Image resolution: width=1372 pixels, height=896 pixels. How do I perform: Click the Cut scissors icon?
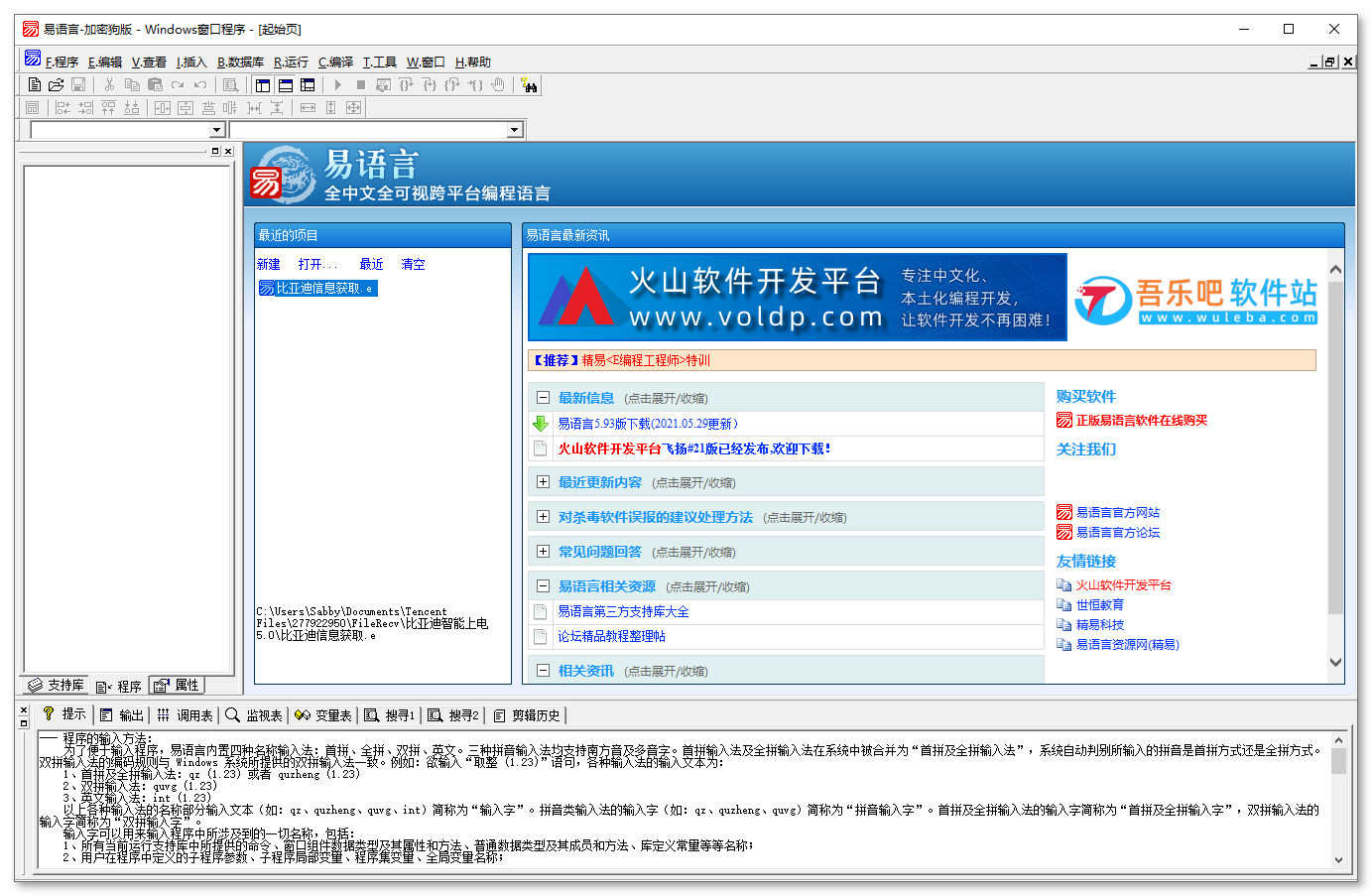click(x=109, y=85)
